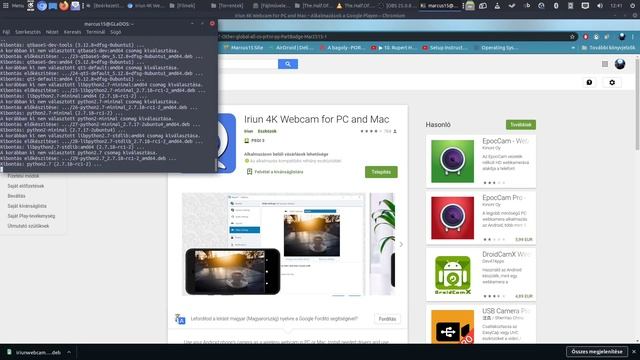Open the Szerkesztés menu in terminal
This screenshot has height=360, width=640.
[28, 32]
